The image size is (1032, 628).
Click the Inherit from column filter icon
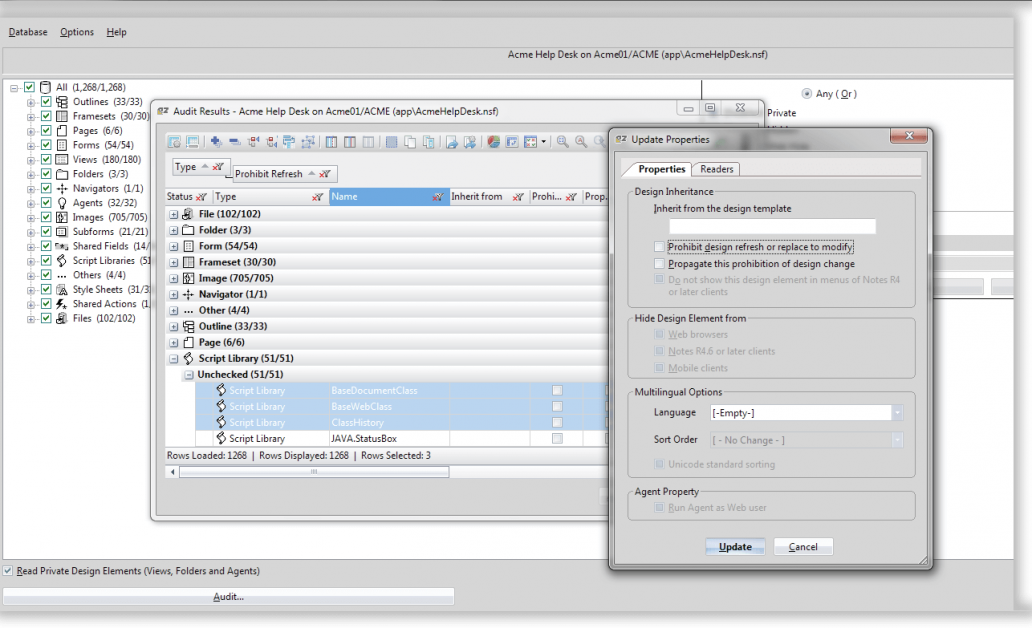tap(518, 197)
